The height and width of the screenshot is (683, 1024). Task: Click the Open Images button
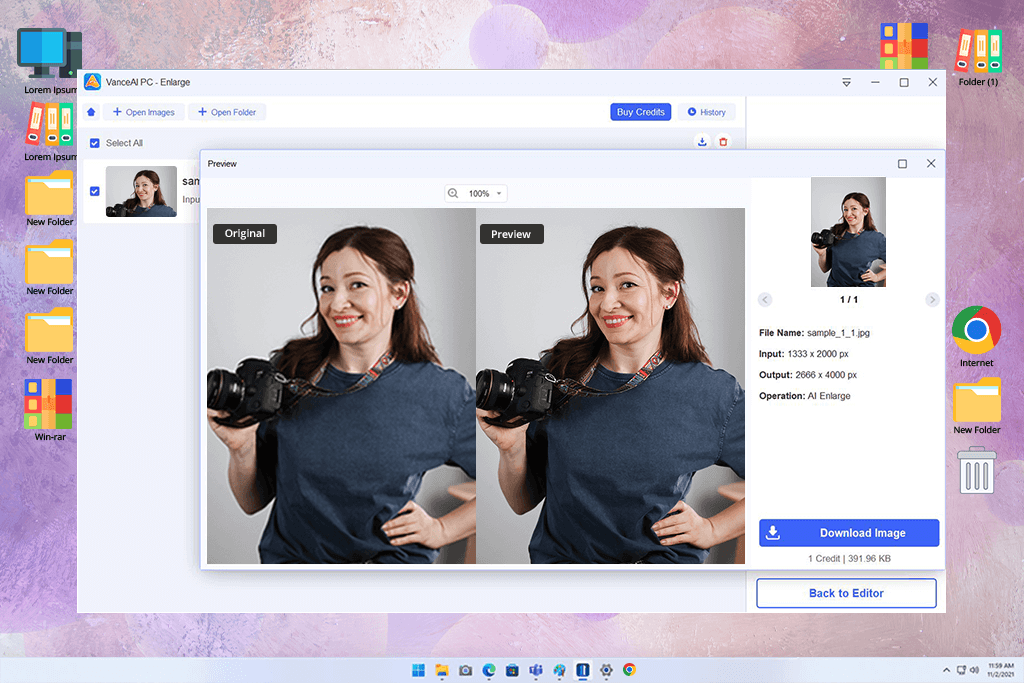click(144, 112)
